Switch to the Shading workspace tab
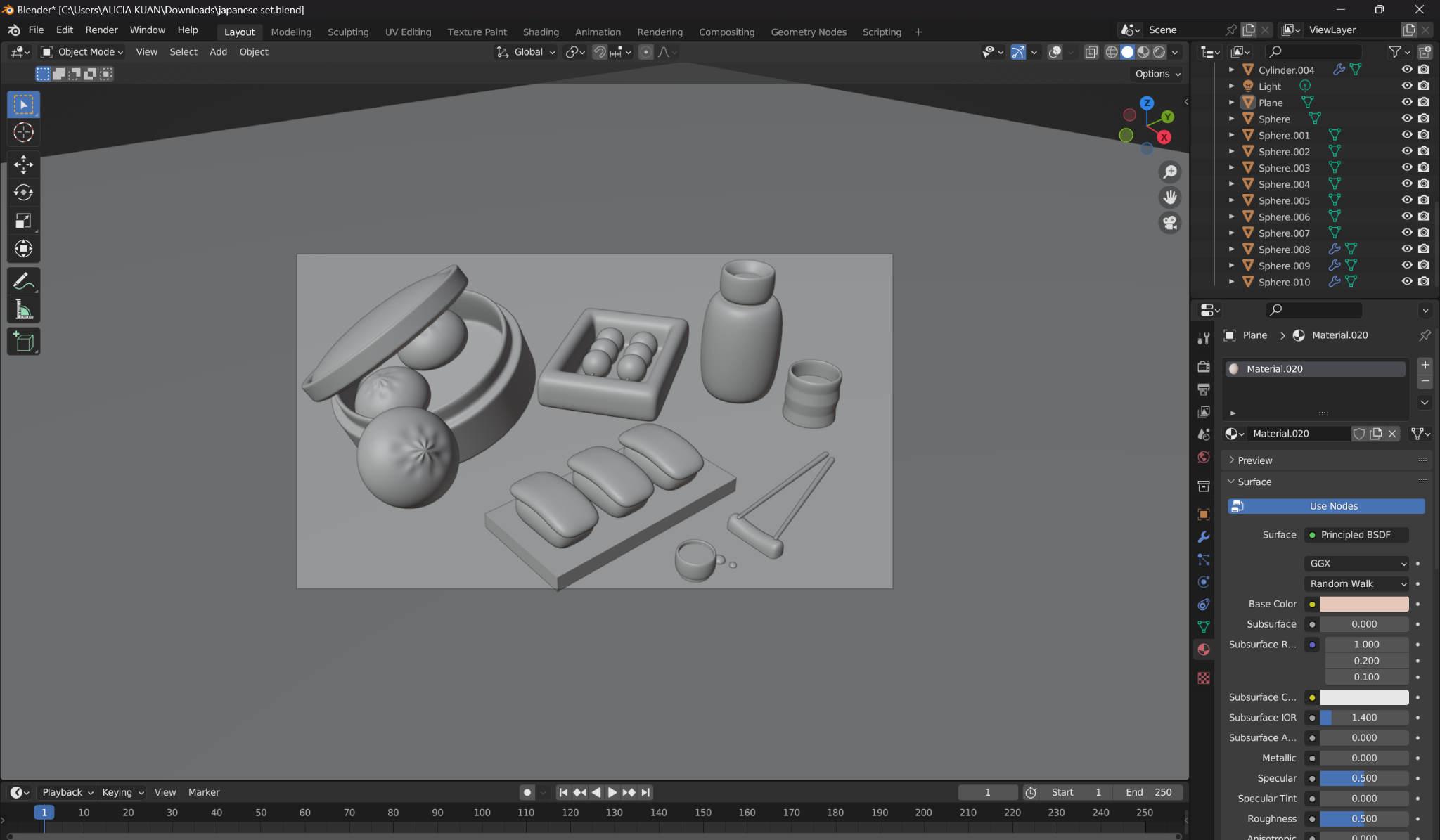Image resolution: width=1440 pixels, height=840 pixels. tap(540, 32)
